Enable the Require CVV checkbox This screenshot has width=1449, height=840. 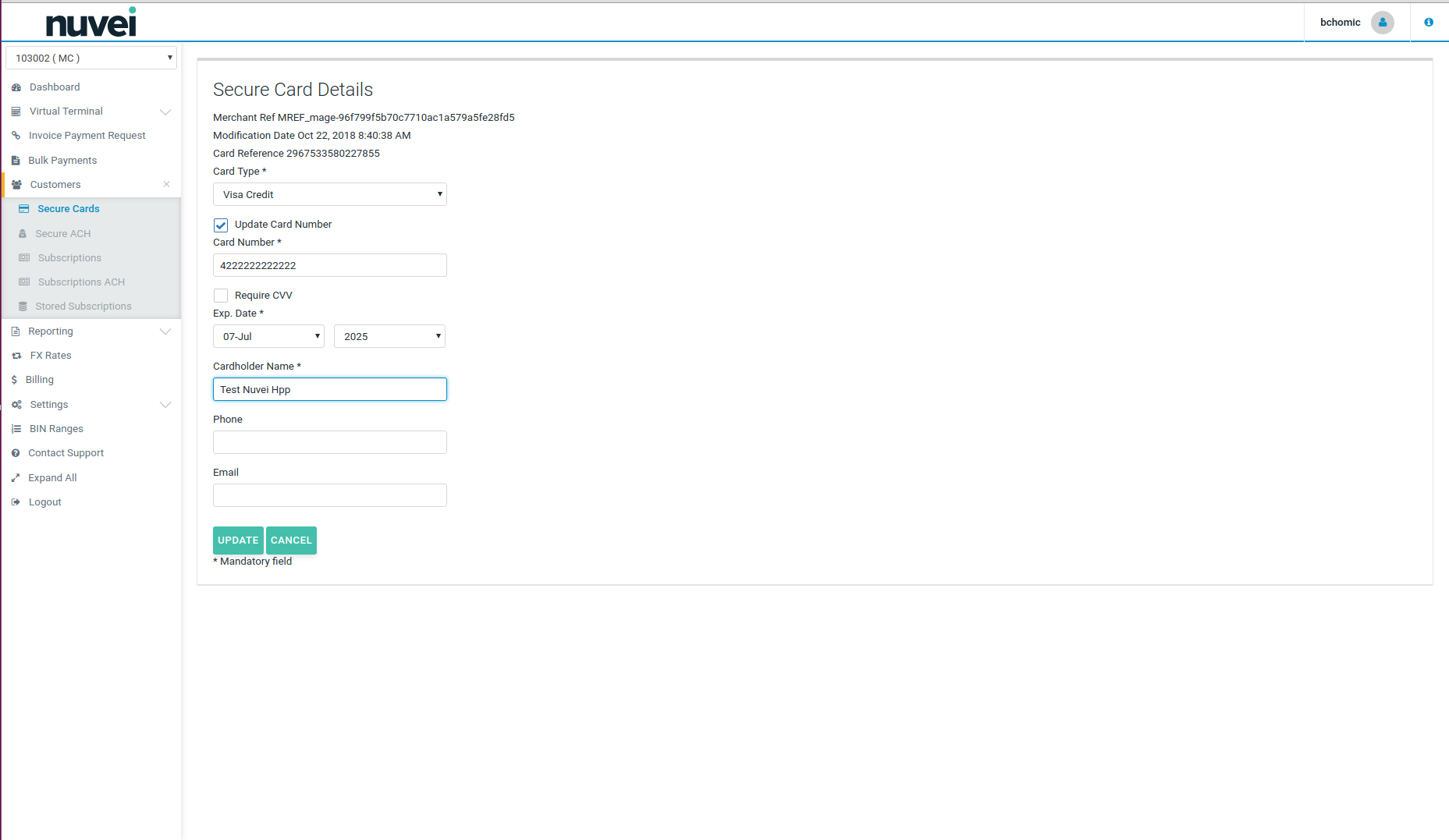(221, 296)
